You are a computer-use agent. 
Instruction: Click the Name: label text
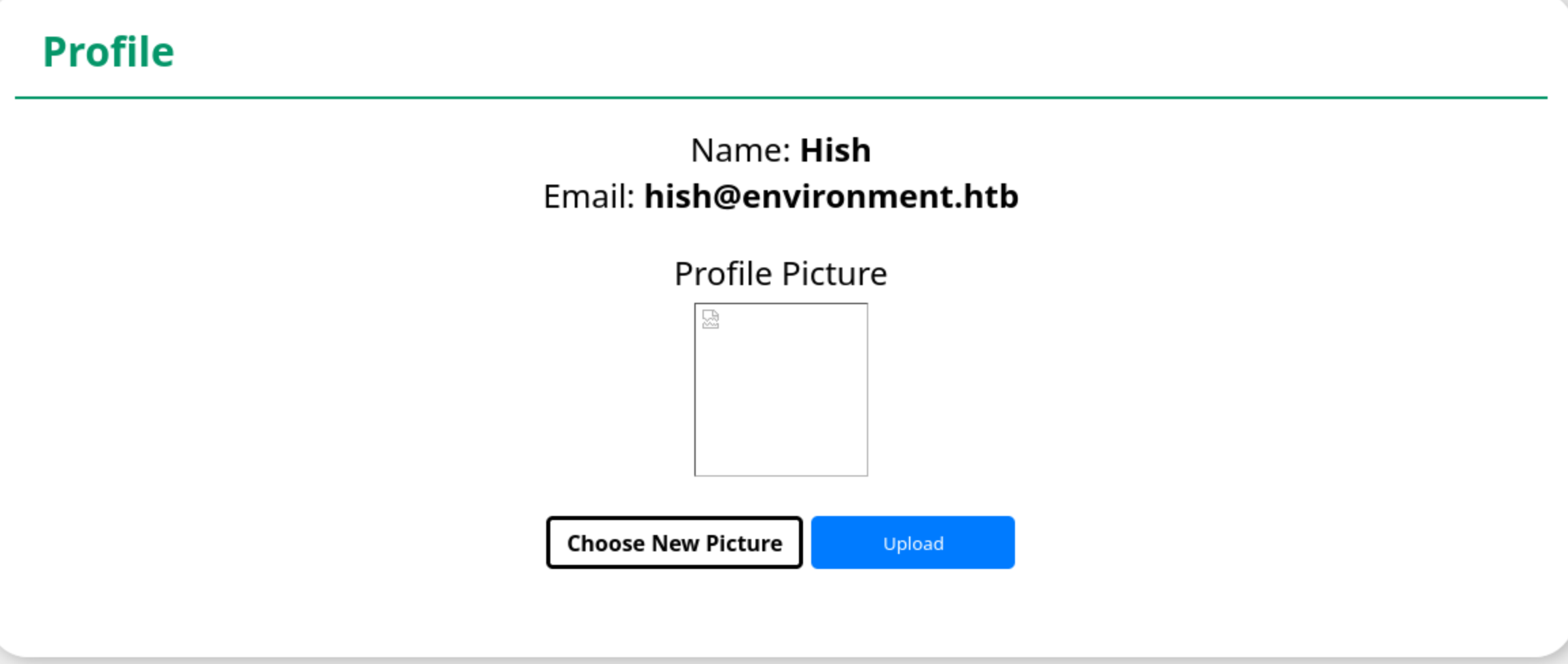click(x=741, y=150)
